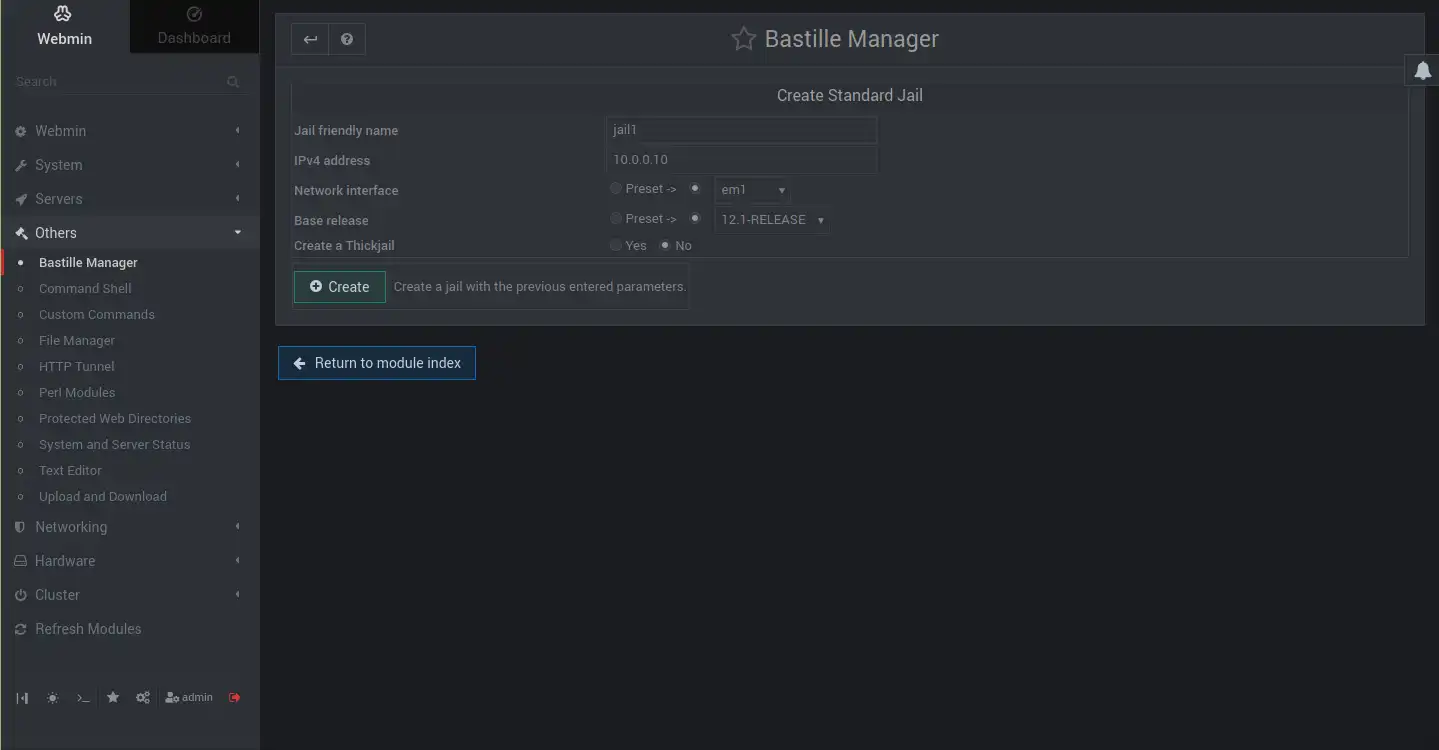Select Preset radio for Network interface
Screen dimensions: 1439x750
[x=616, y=188]
